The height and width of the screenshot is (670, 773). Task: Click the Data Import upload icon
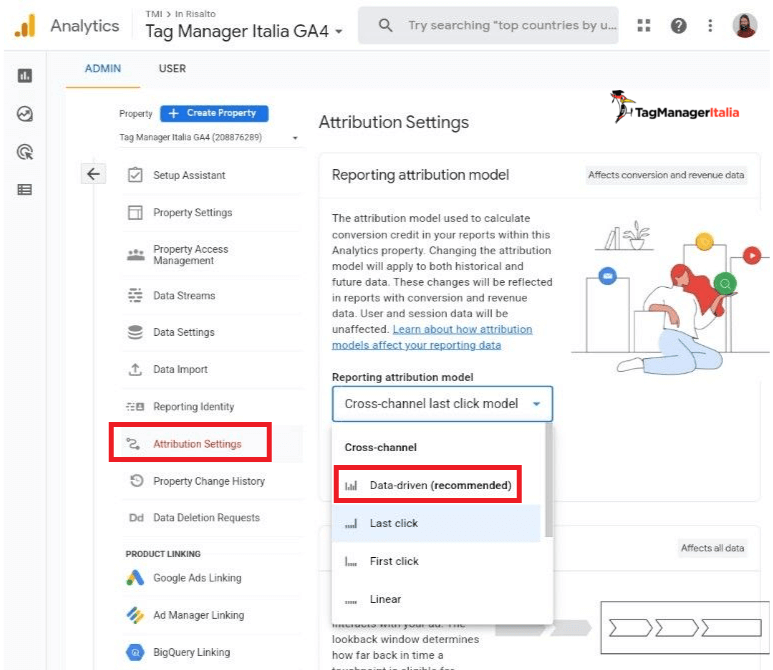pos(135,369)
